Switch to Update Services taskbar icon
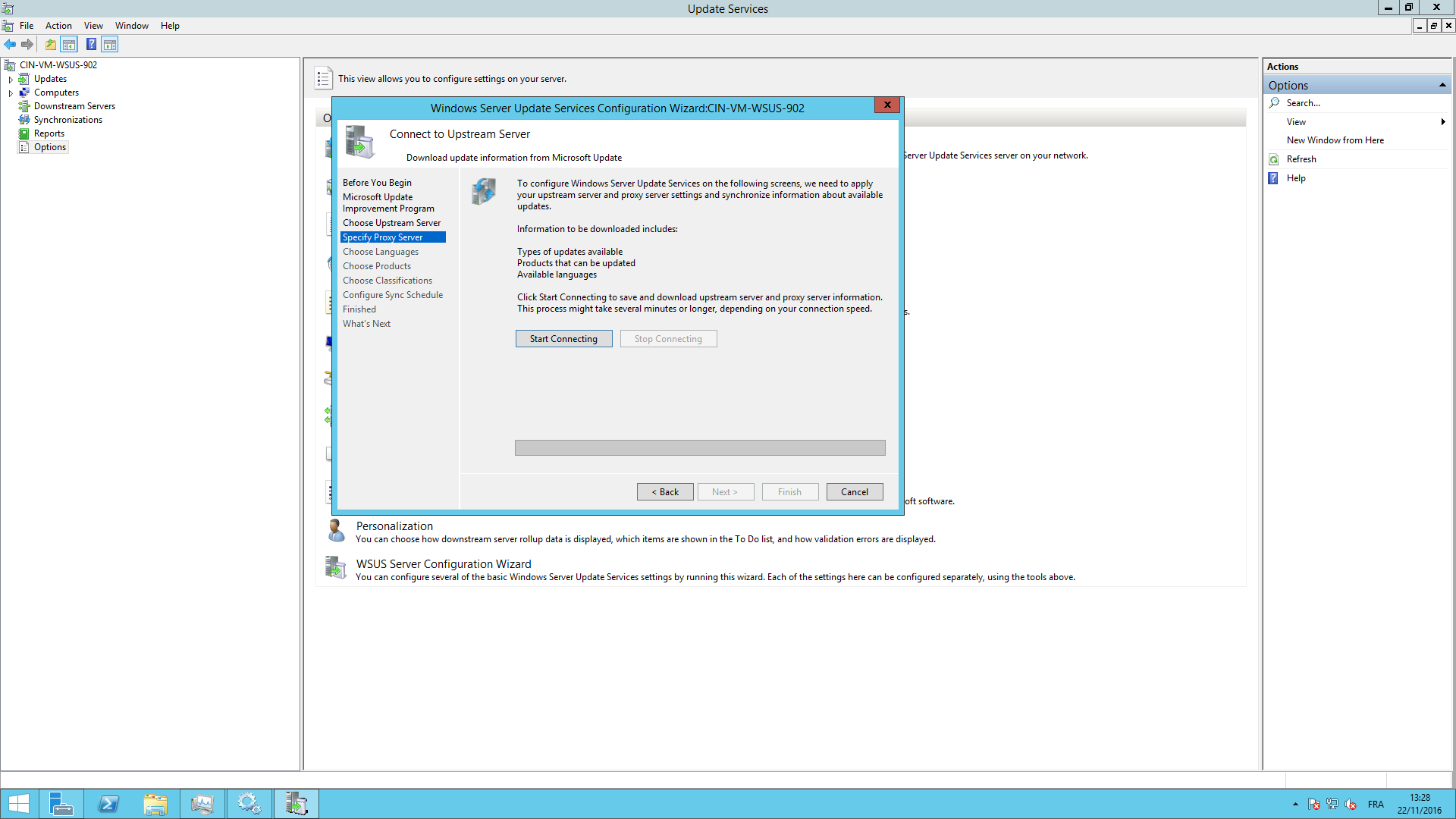Image resolution: width=1456 pixels, height=819 pixels. coord(296,804)
